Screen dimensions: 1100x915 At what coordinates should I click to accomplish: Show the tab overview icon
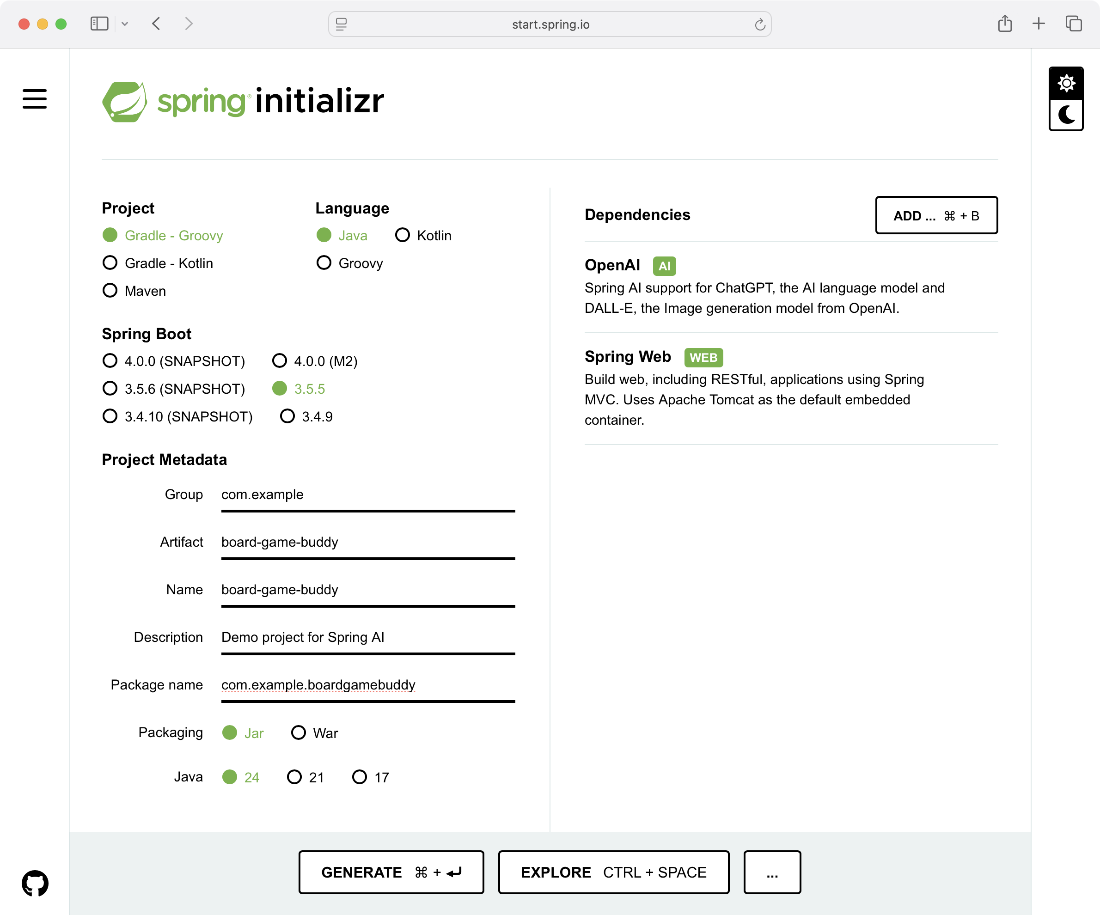[x=1074, y=24]
